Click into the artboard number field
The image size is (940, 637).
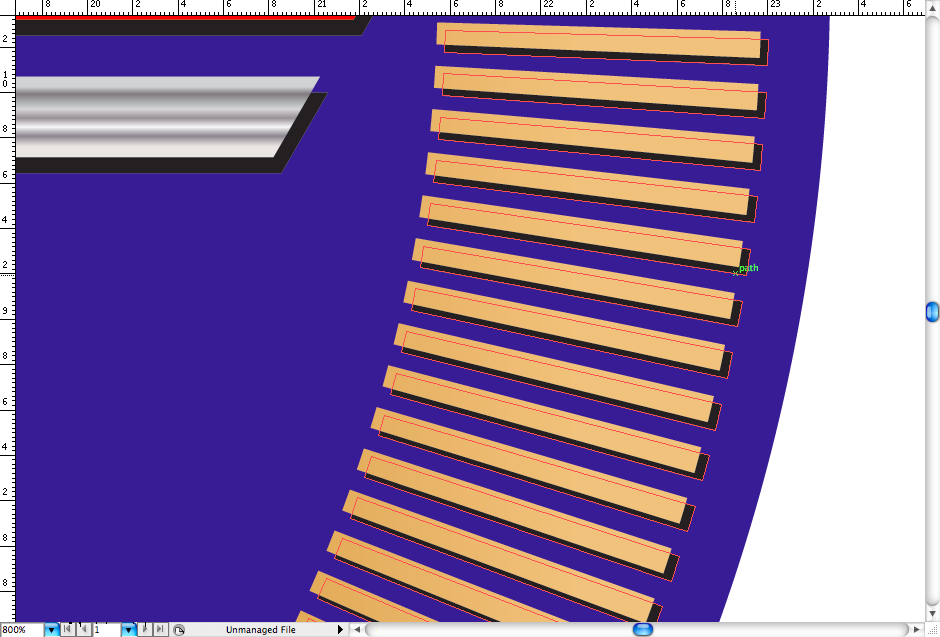tap(106, 630)
